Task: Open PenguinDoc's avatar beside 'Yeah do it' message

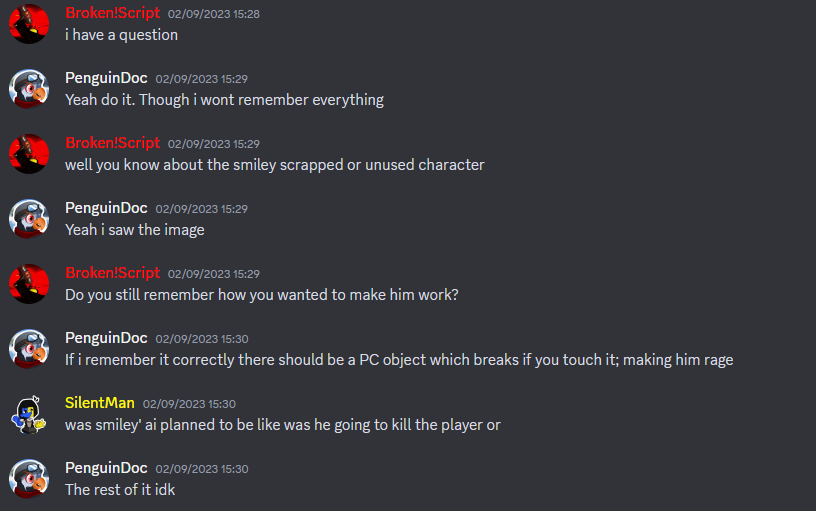Action: click(29, 89)
